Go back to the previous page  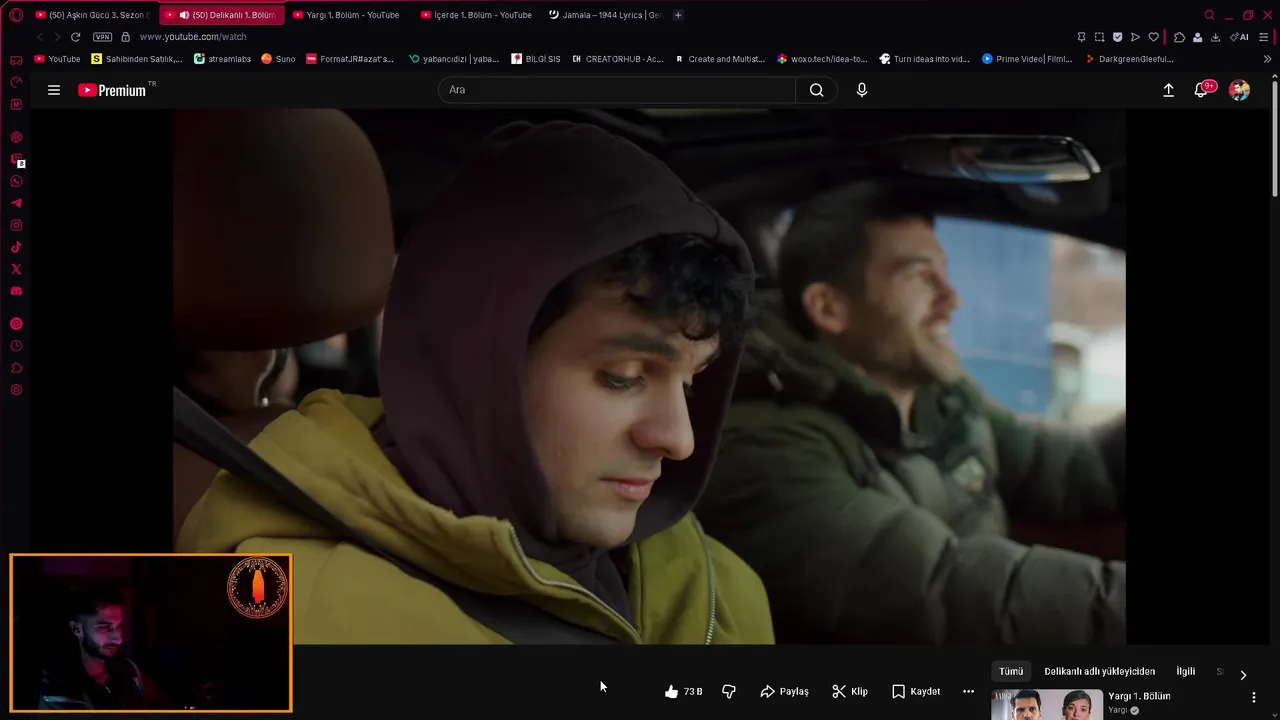click(x=40, y=37)
